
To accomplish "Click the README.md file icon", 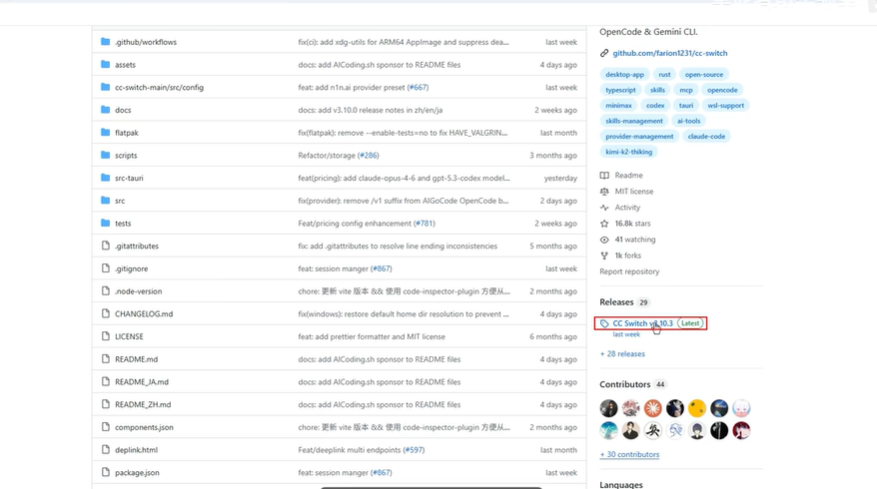I will [105, 359].
